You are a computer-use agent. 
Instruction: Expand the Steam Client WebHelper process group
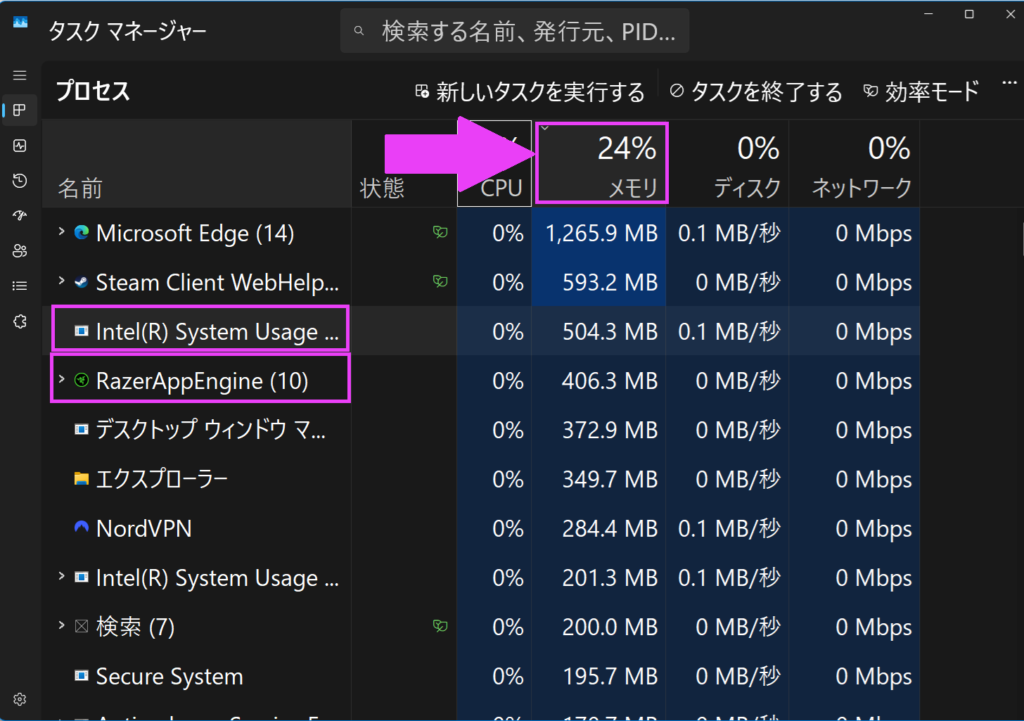(x=62, y=283)
